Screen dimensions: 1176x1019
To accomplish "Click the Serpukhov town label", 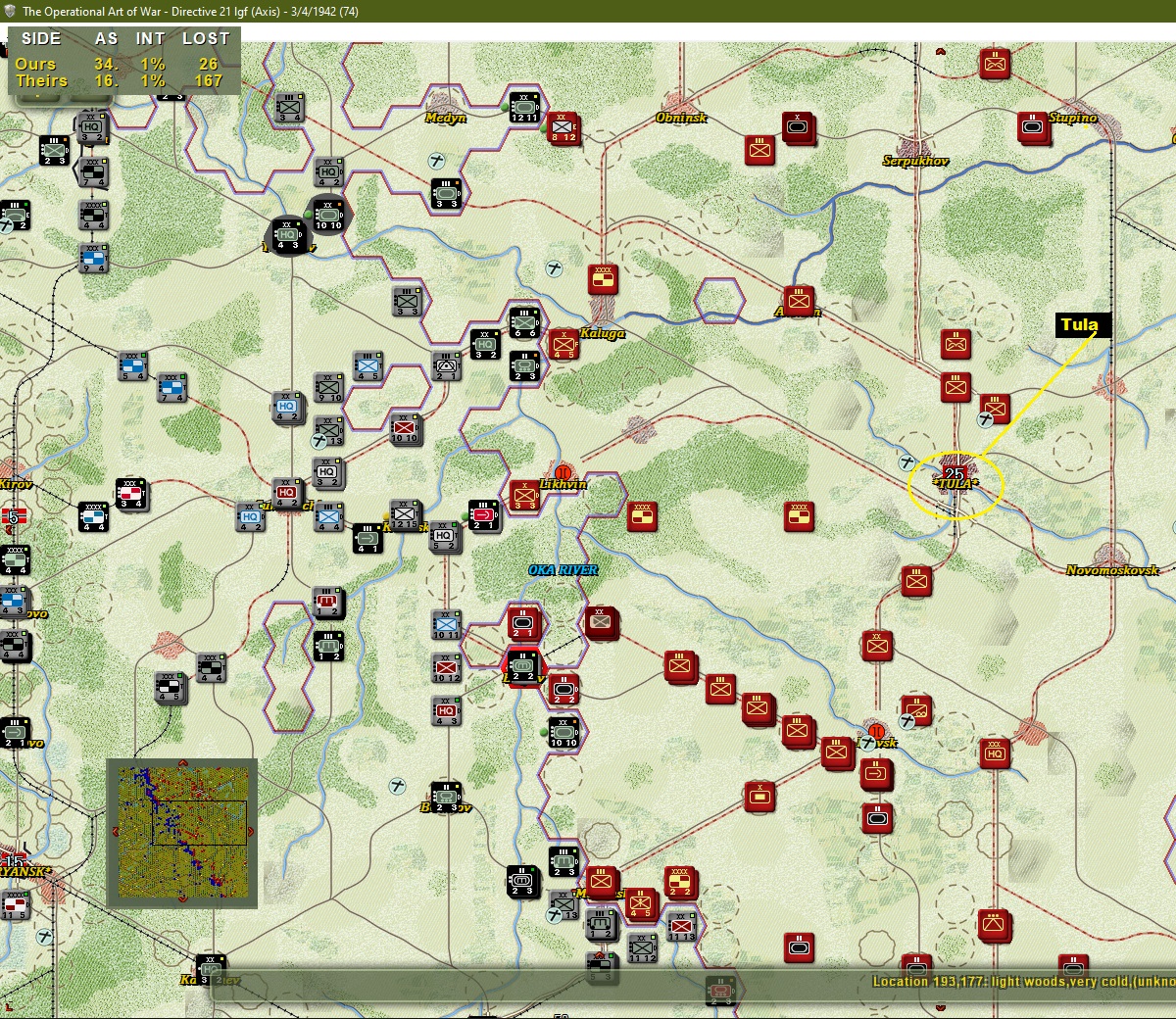I will coord(915,161).
